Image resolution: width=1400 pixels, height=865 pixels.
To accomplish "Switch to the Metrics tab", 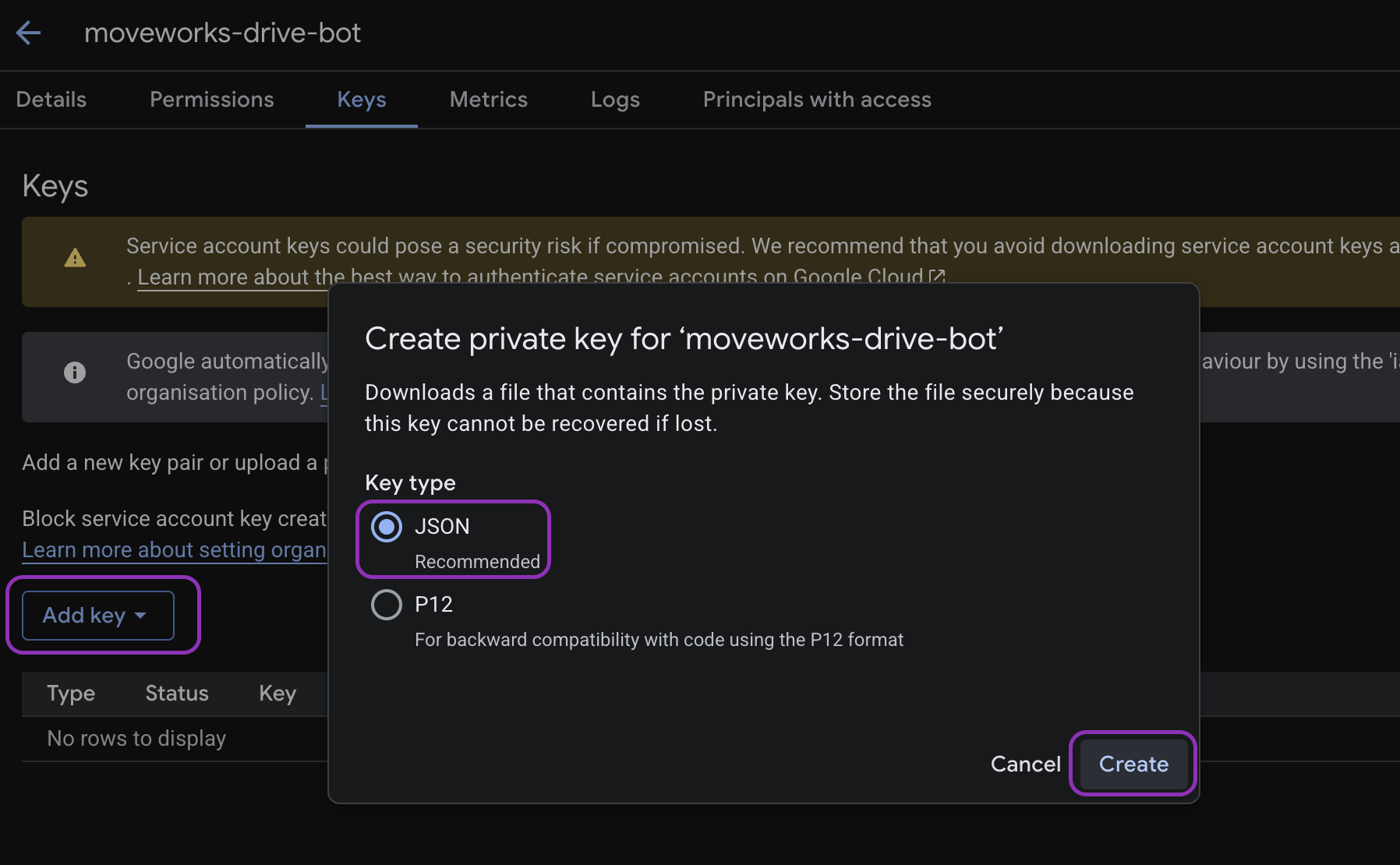I will 489,100.
